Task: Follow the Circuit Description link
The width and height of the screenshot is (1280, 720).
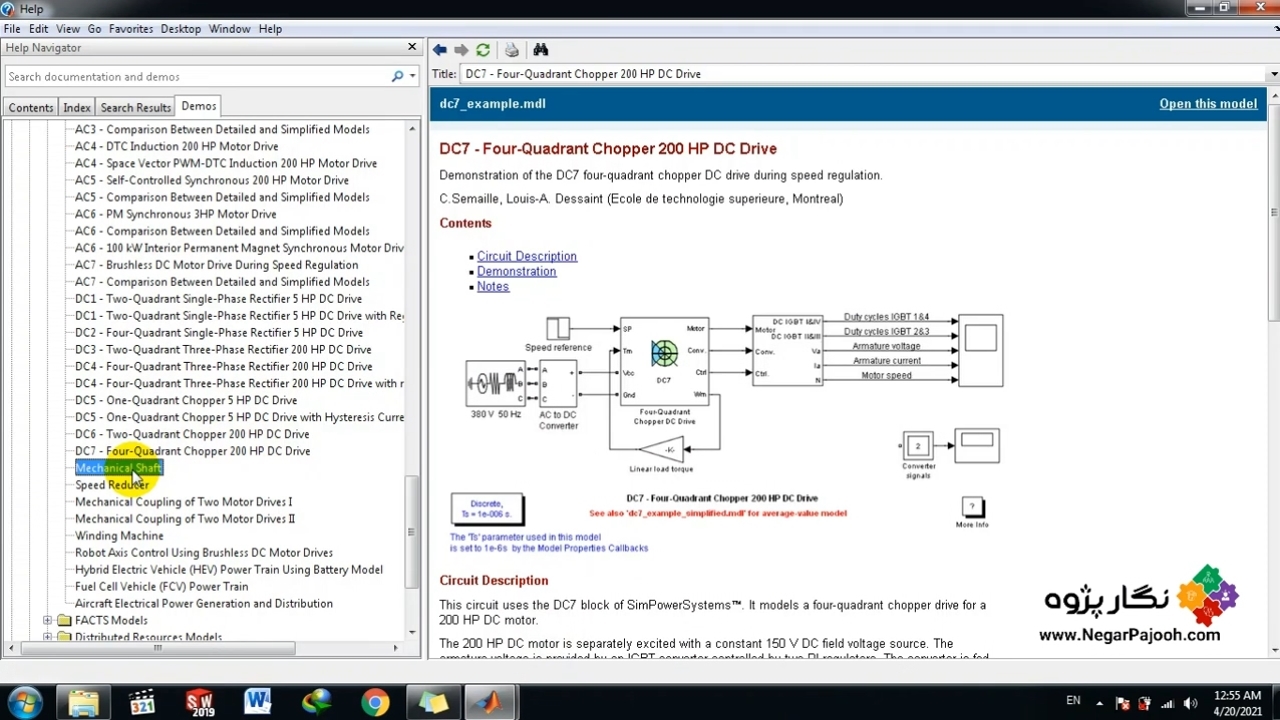Action: 526,256
